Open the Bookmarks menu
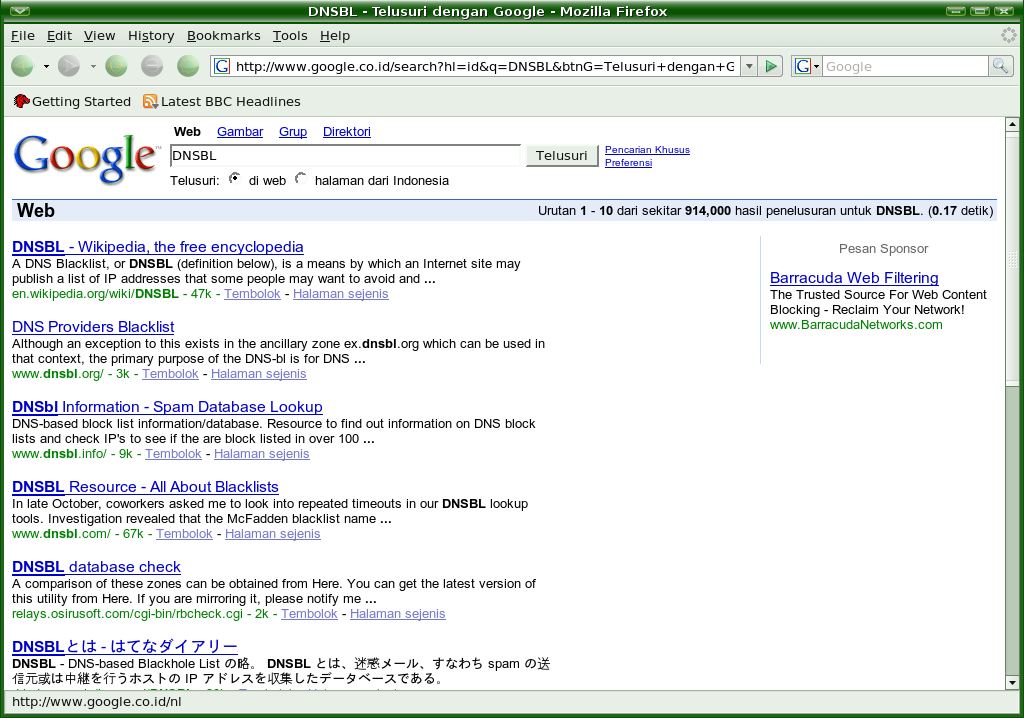Screen dimensions: 1024x718 pyautogui.click(x=223, y=35)
